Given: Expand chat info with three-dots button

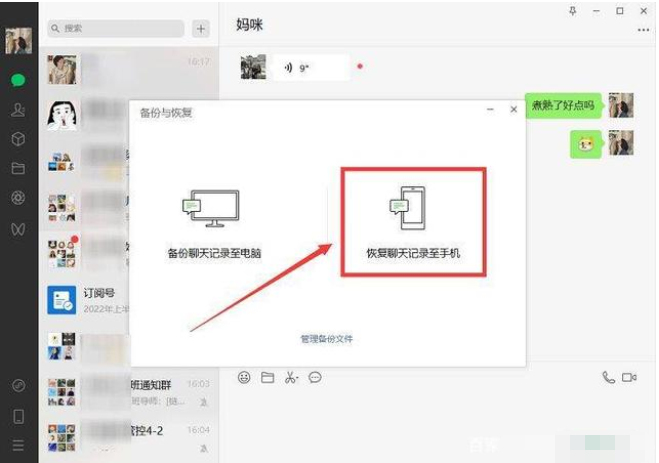Looking at the screenshot, I should tap(643, 30).
